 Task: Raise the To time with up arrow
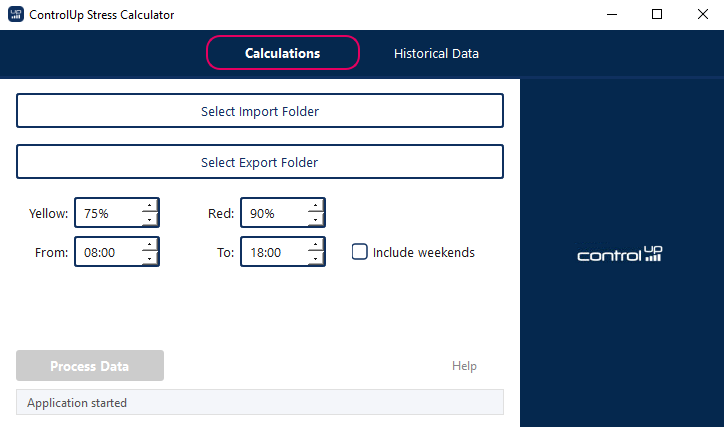point(315,245)
